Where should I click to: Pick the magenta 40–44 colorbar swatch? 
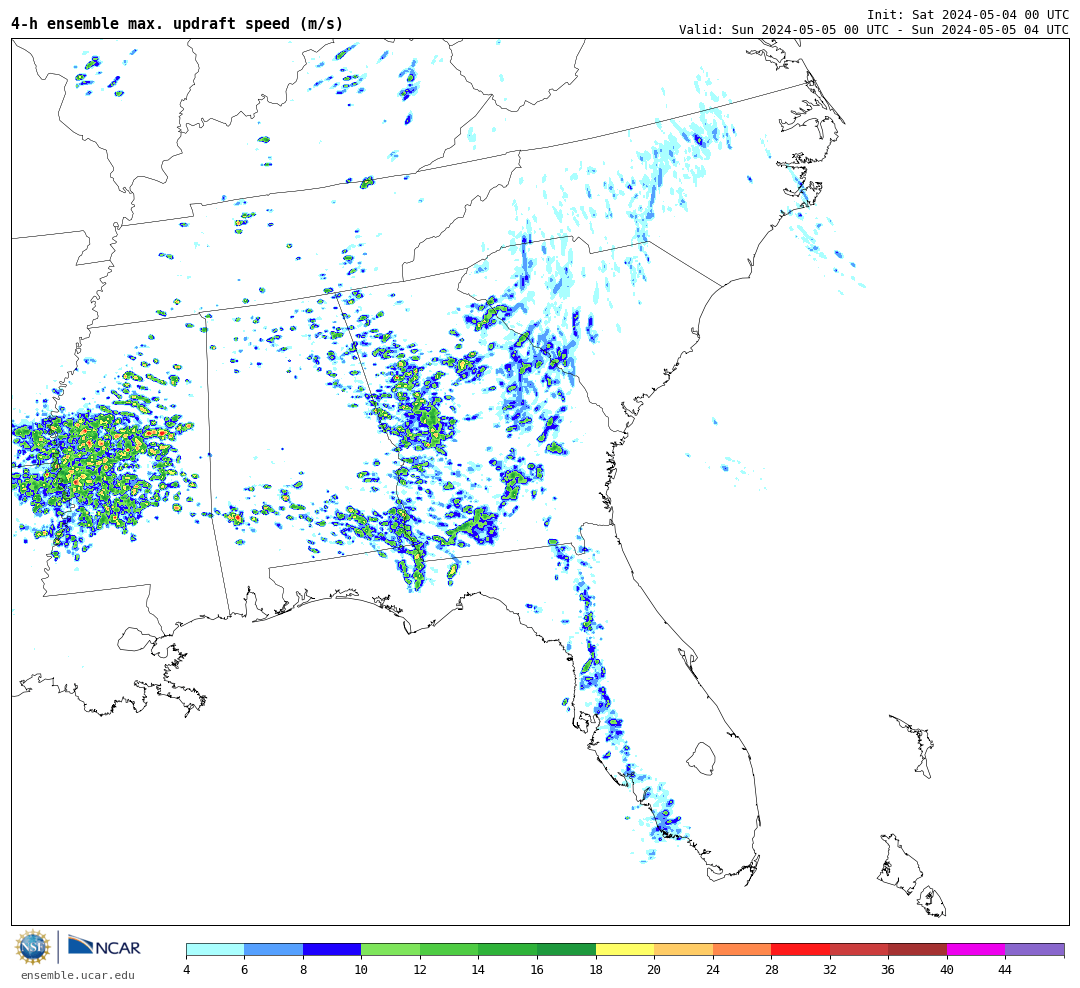point(976,950)
